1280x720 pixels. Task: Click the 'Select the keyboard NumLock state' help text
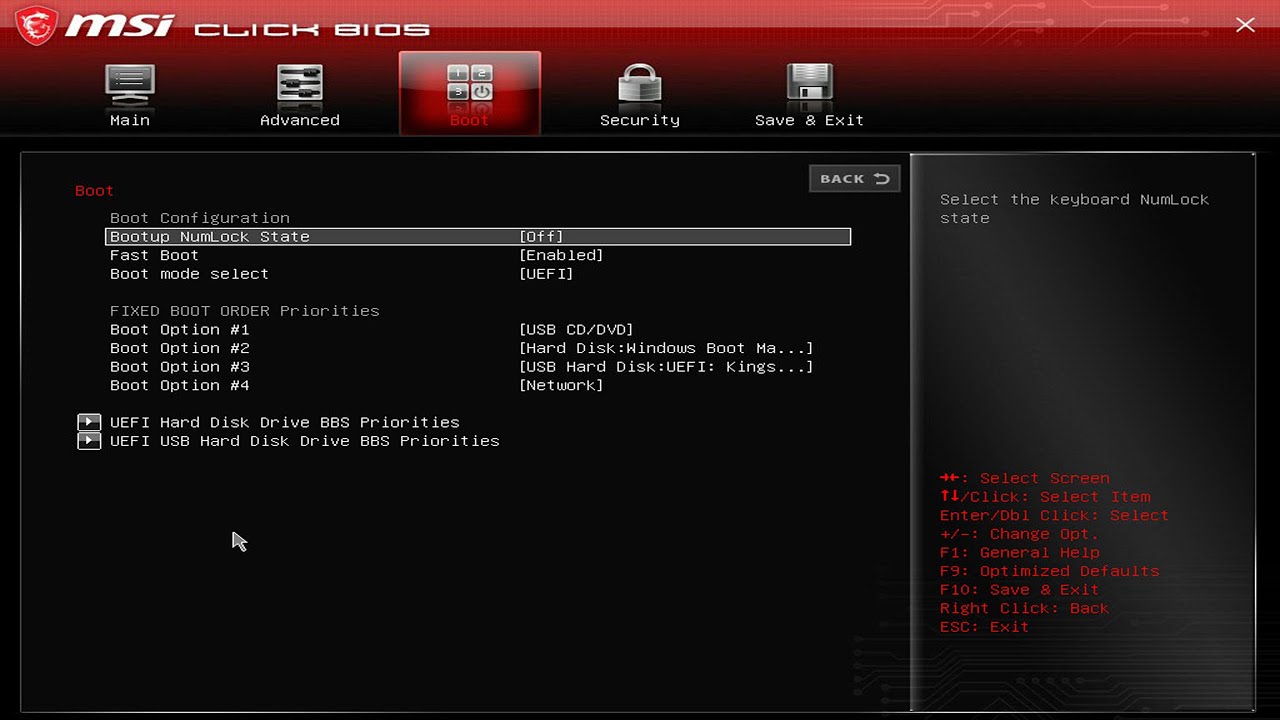(1075, 209)
